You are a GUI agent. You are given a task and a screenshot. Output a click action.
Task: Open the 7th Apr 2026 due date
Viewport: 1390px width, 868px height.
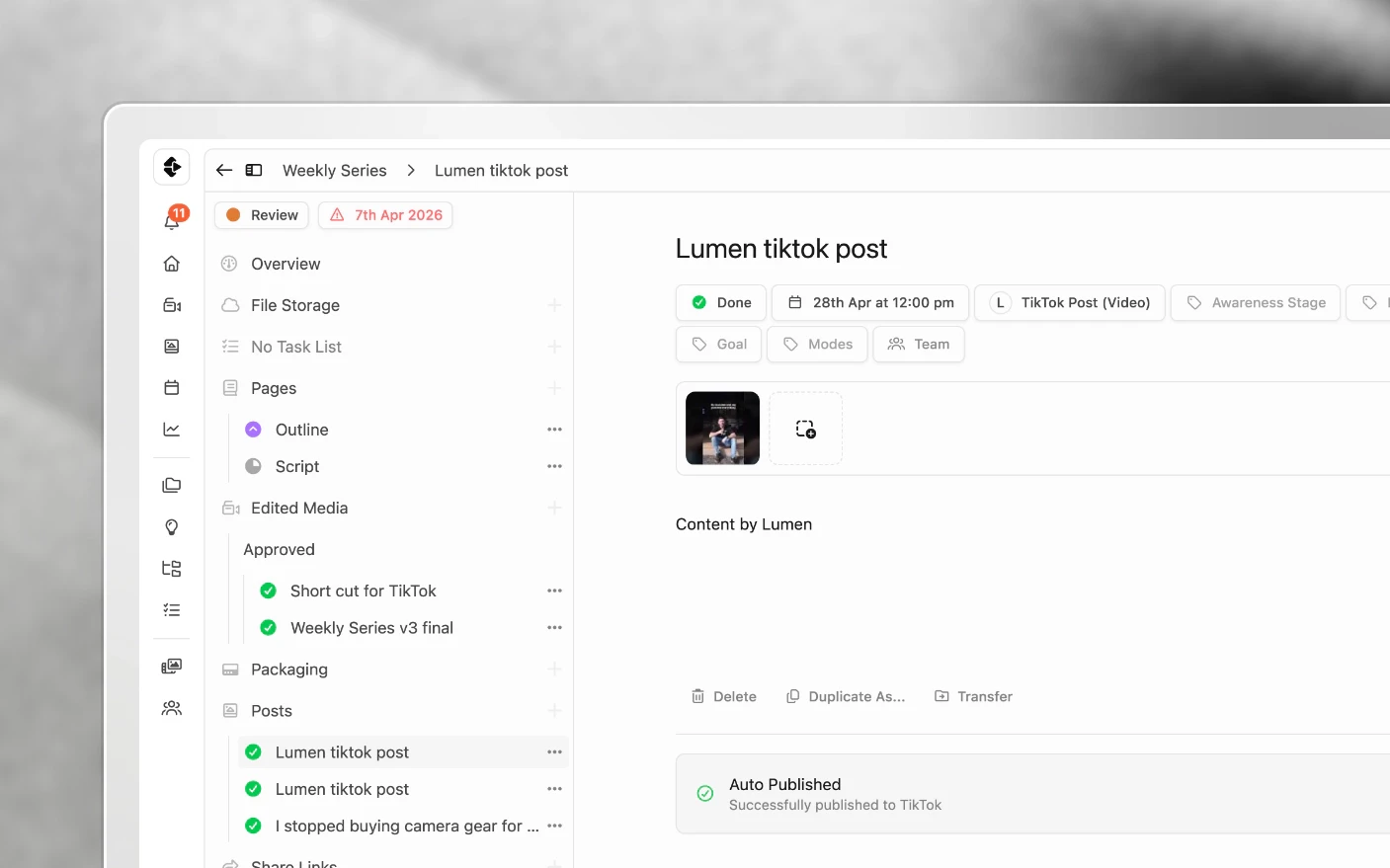[x=385, y=215]
